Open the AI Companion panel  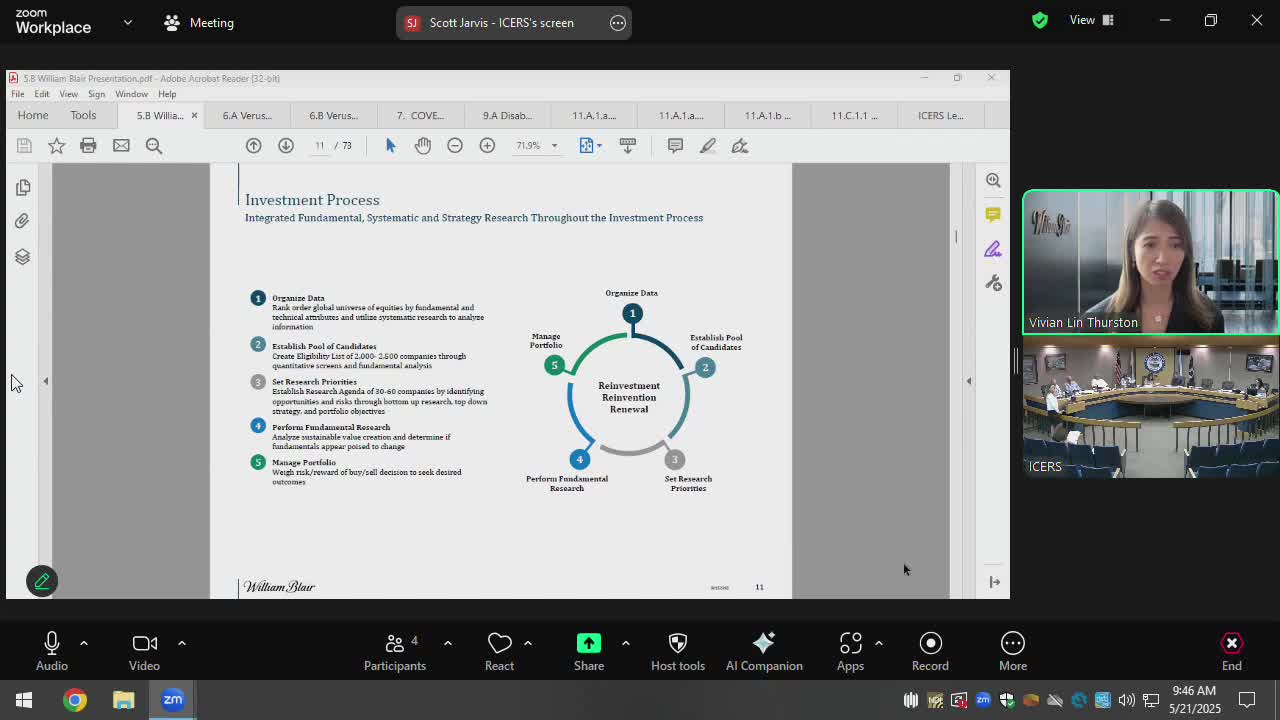(x=763, y=651)
